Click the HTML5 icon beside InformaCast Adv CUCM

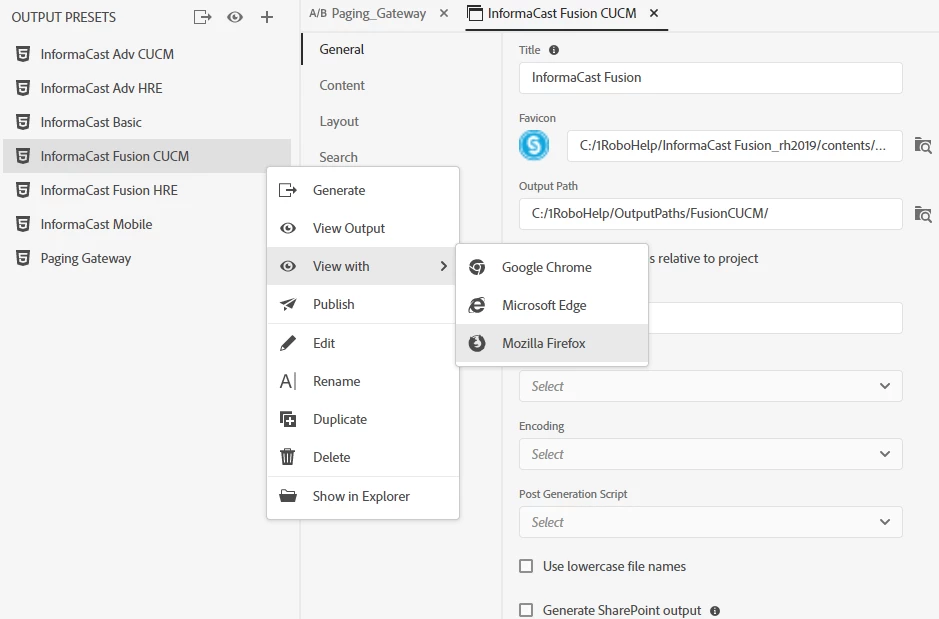23,54
